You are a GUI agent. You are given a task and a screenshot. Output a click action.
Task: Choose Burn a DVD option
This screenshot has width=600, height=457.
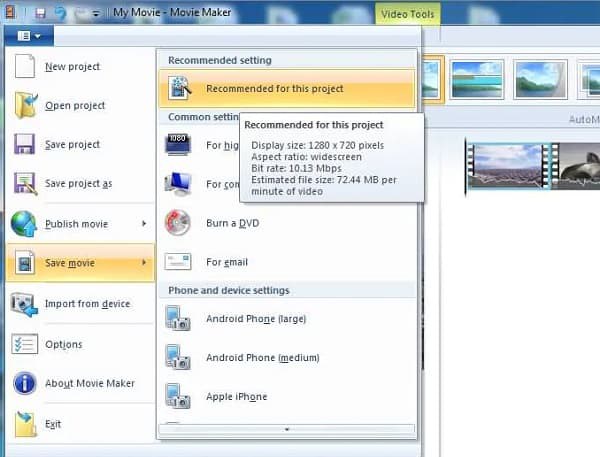pos(287,223)
